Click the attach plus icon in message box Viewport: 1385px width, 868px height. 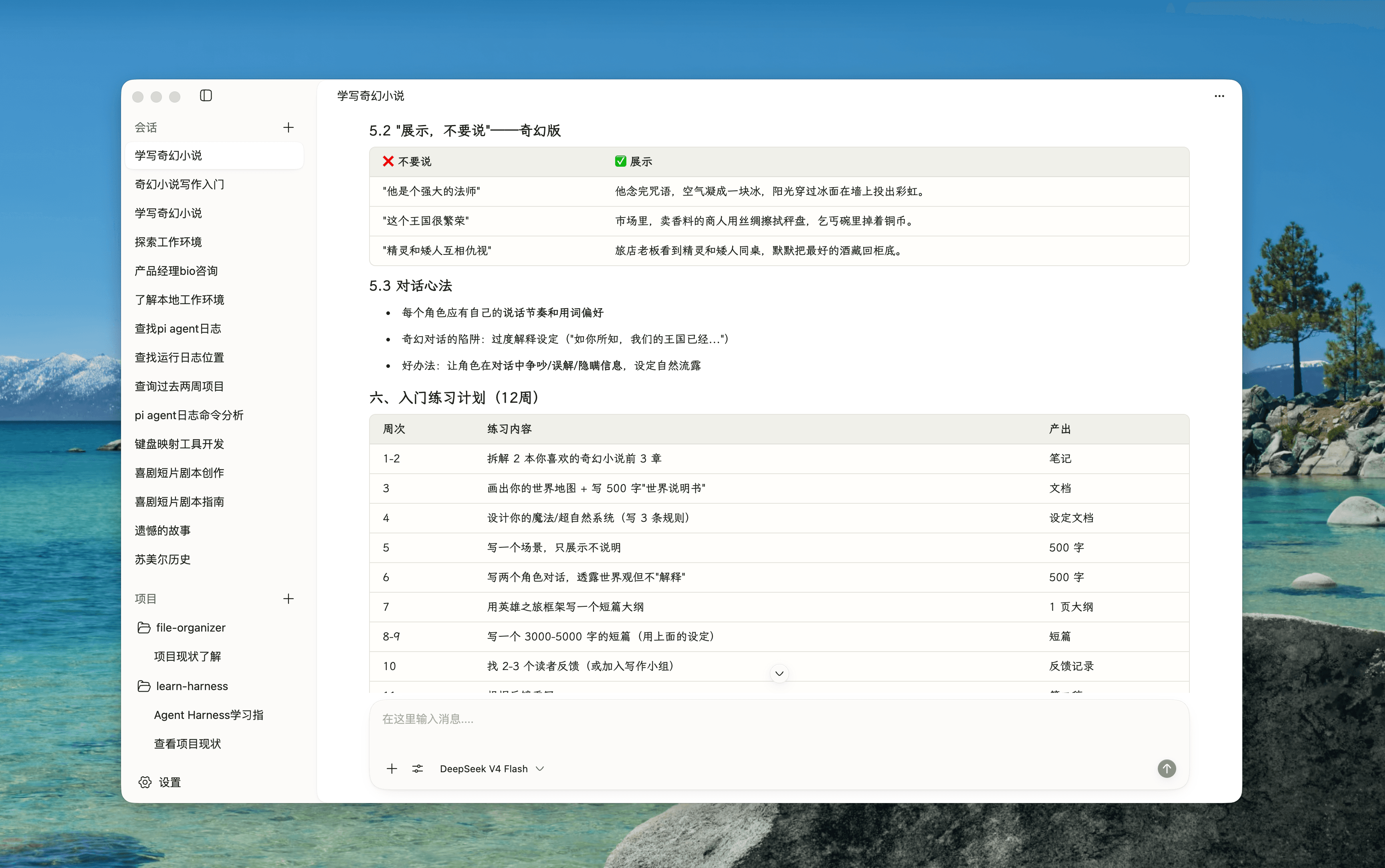(x=392, y=768)
